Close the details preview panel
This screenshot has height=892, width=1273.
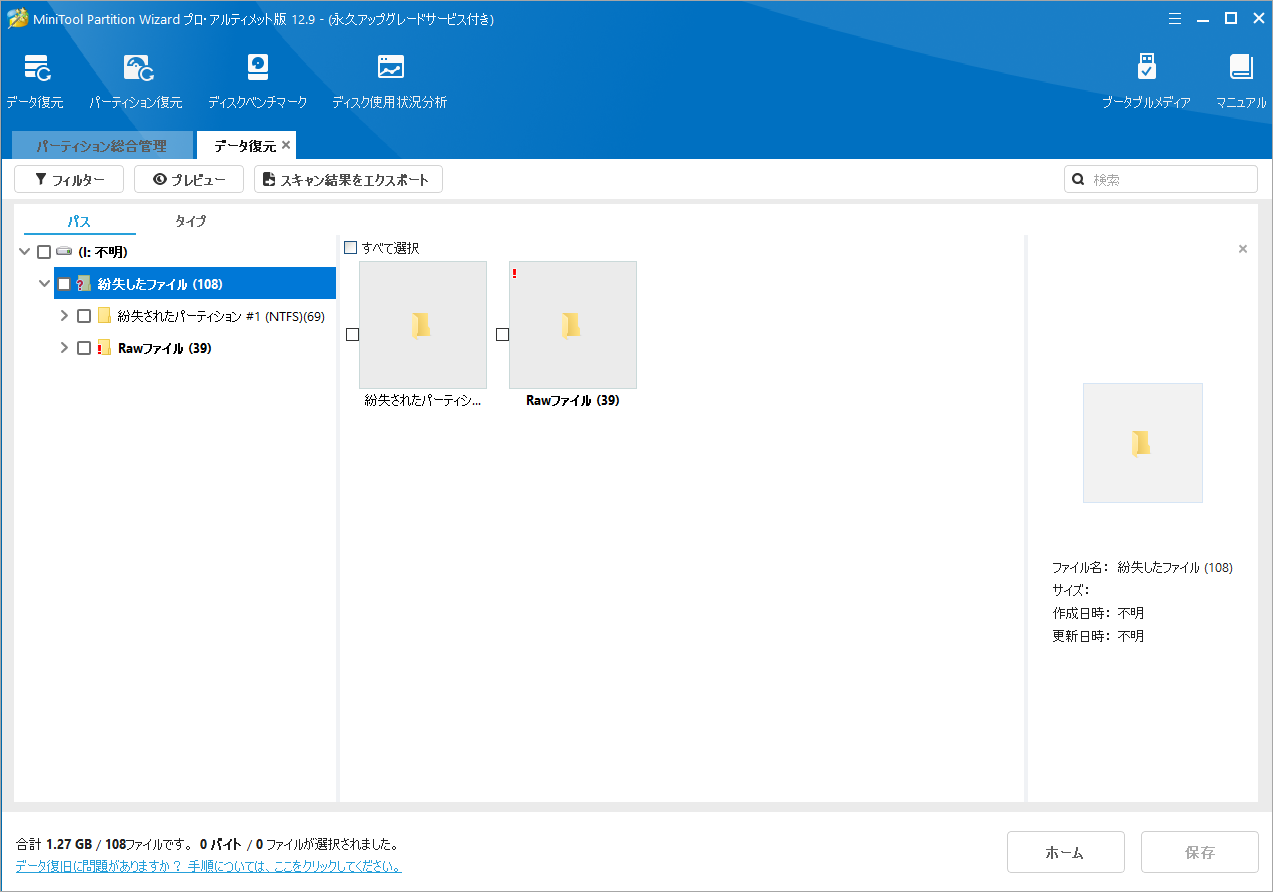[x=1243, y=249]
